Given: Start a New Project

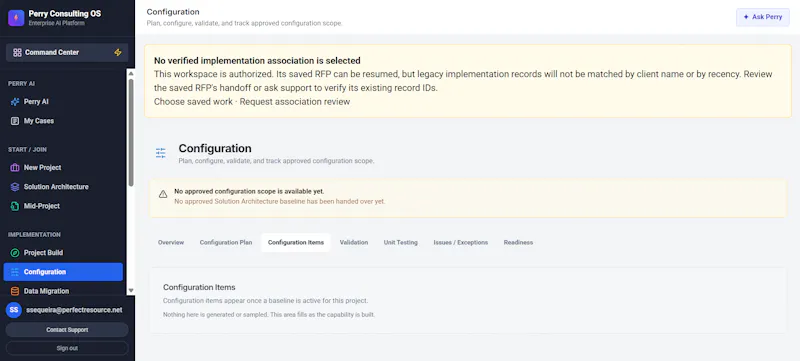Looking at the screenshot, I should pos(63,167).
